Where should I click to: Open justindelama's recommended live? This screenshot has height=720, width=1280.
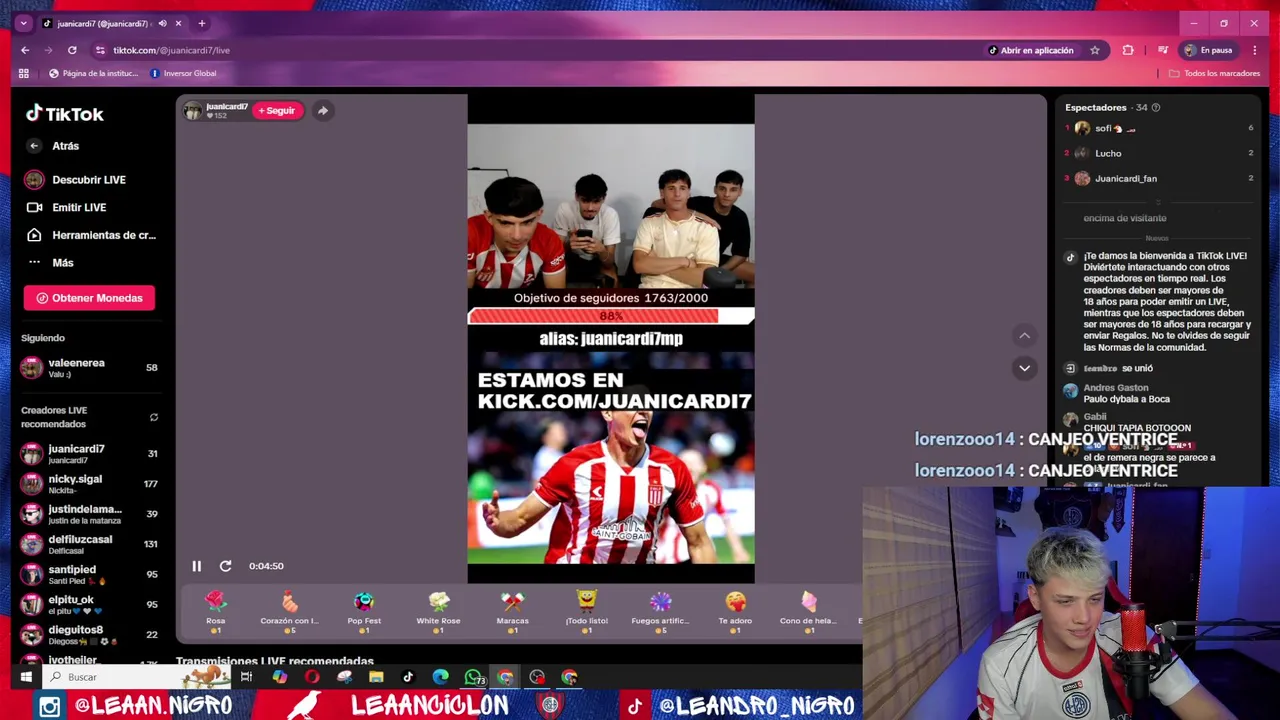pos(89,514)
